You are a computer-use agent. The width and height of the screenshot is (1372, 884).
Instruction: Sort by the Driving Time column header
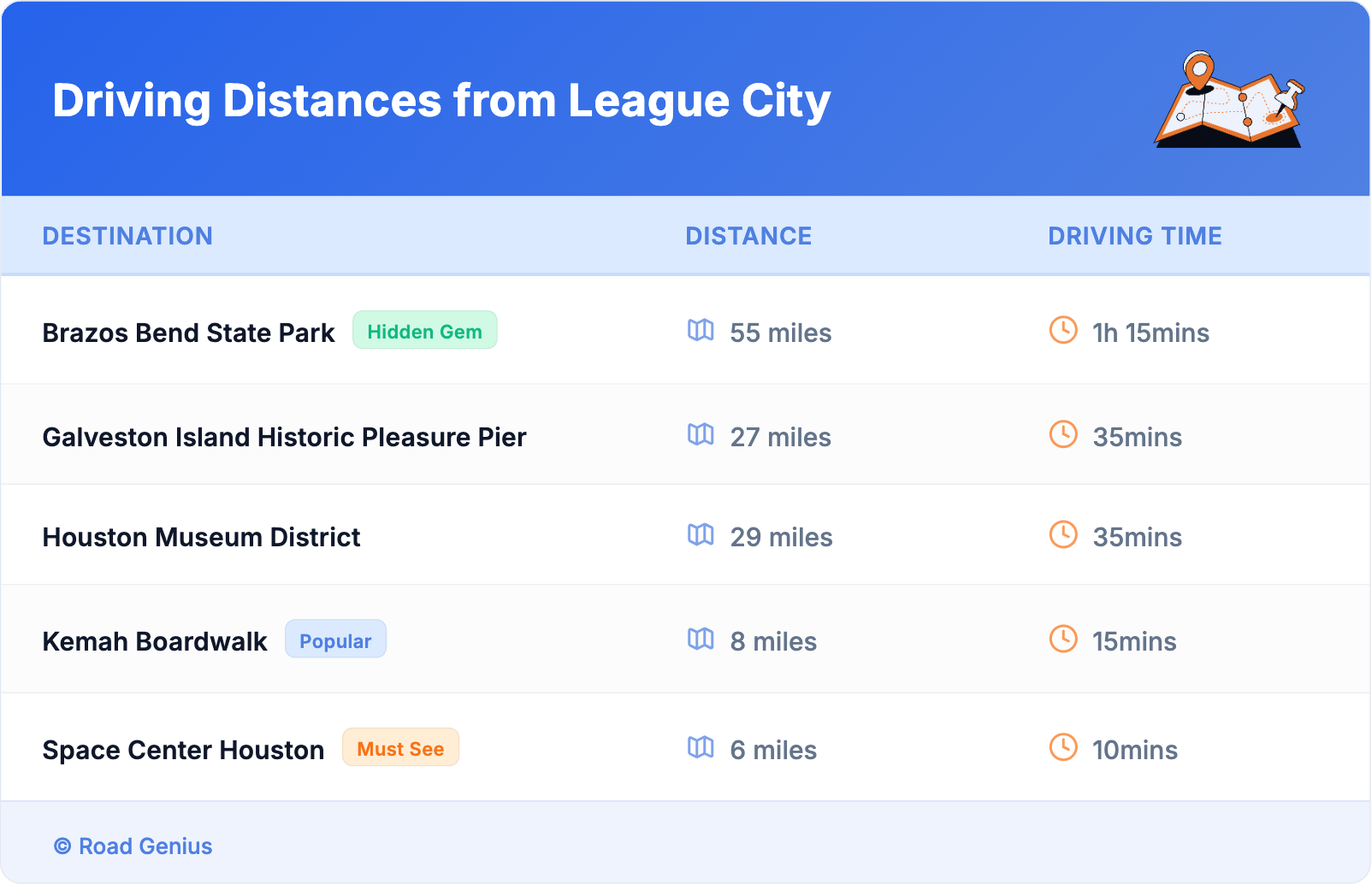click(x=1135, y=236)
